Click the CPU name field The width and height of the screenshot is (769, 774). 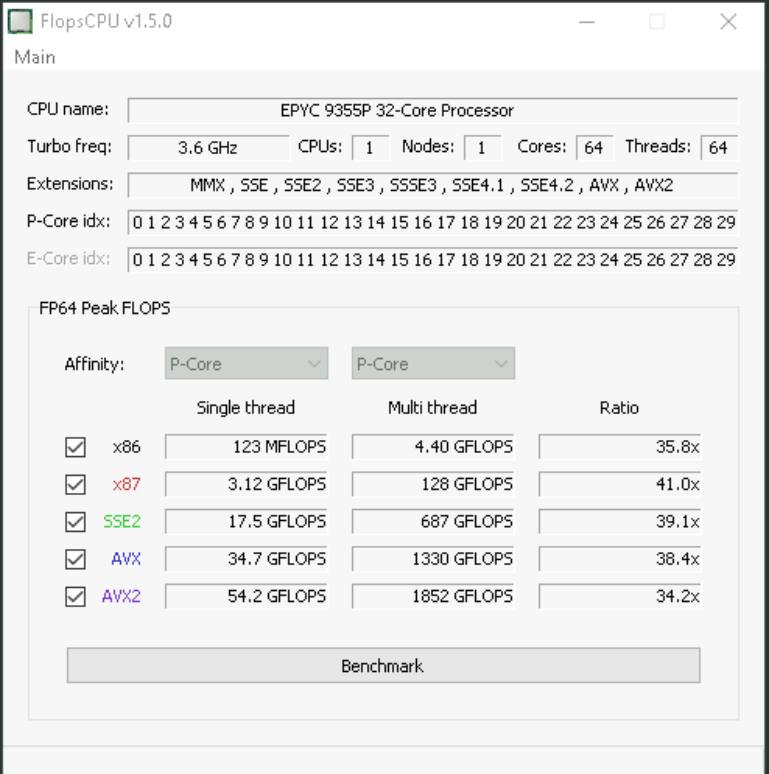pos(433,110)
